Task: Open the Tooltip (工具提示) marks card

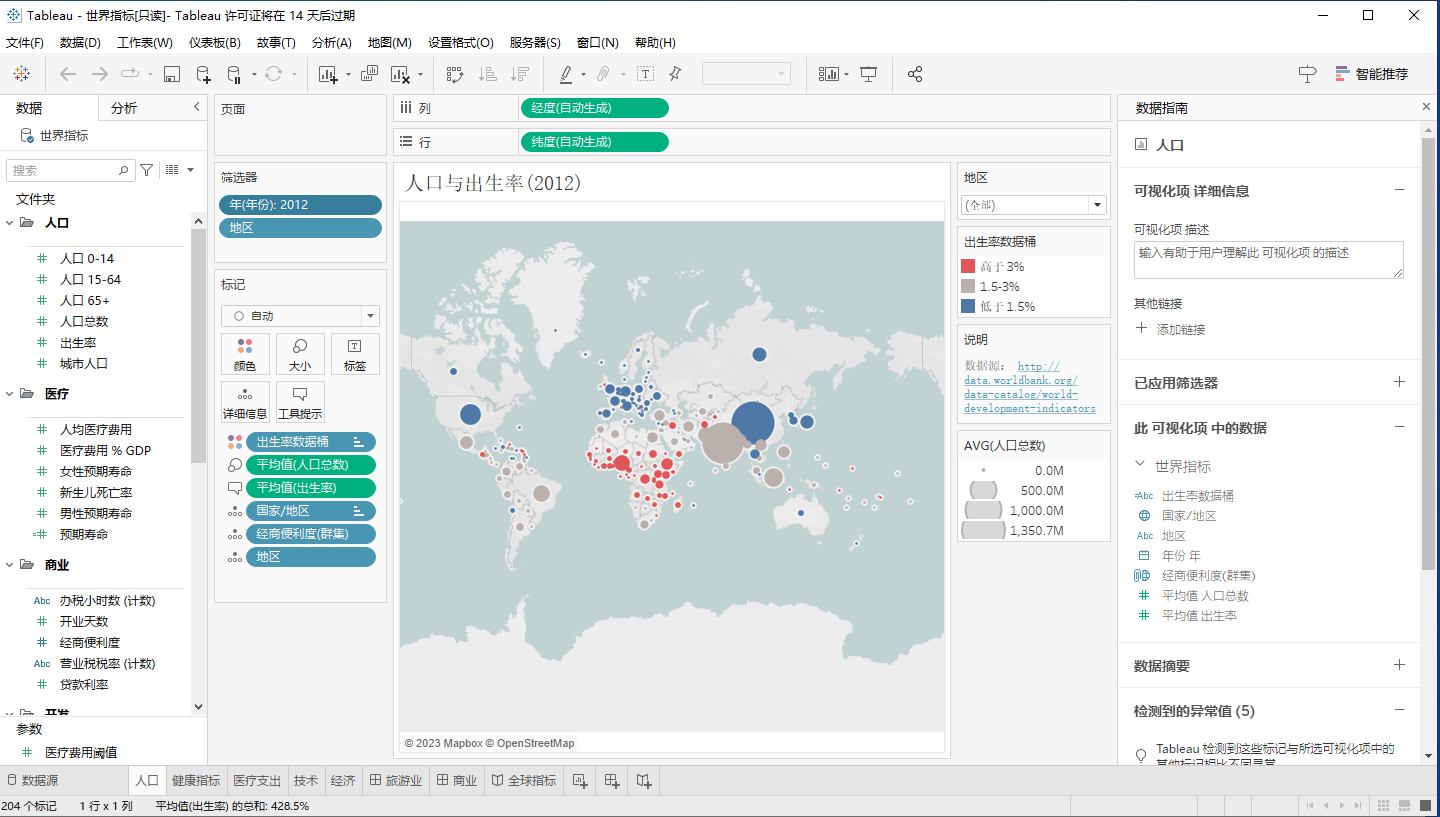Action: pos(300,402)
